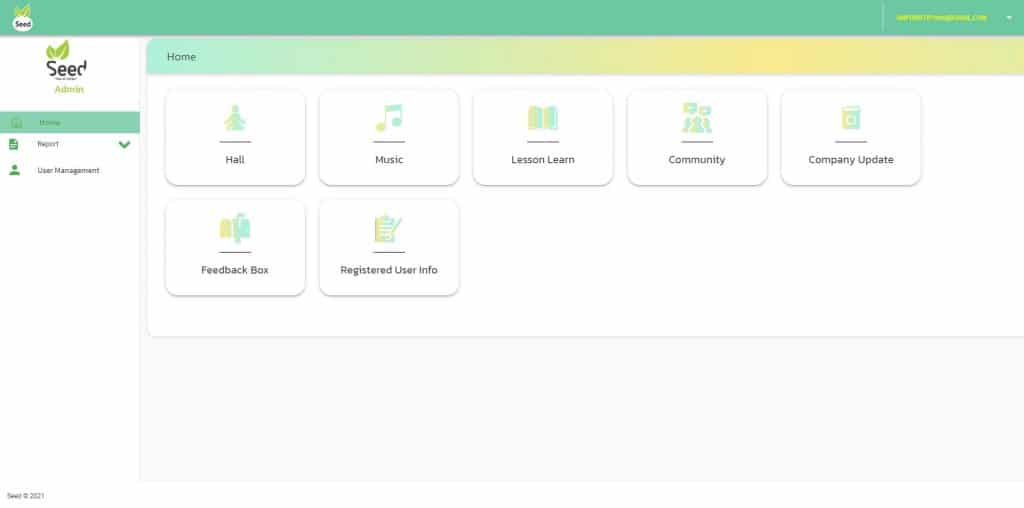Click the Music note icon
The width and height of the screenshot is (1024, 508).
pyautogui.click(x=389, y=118)
